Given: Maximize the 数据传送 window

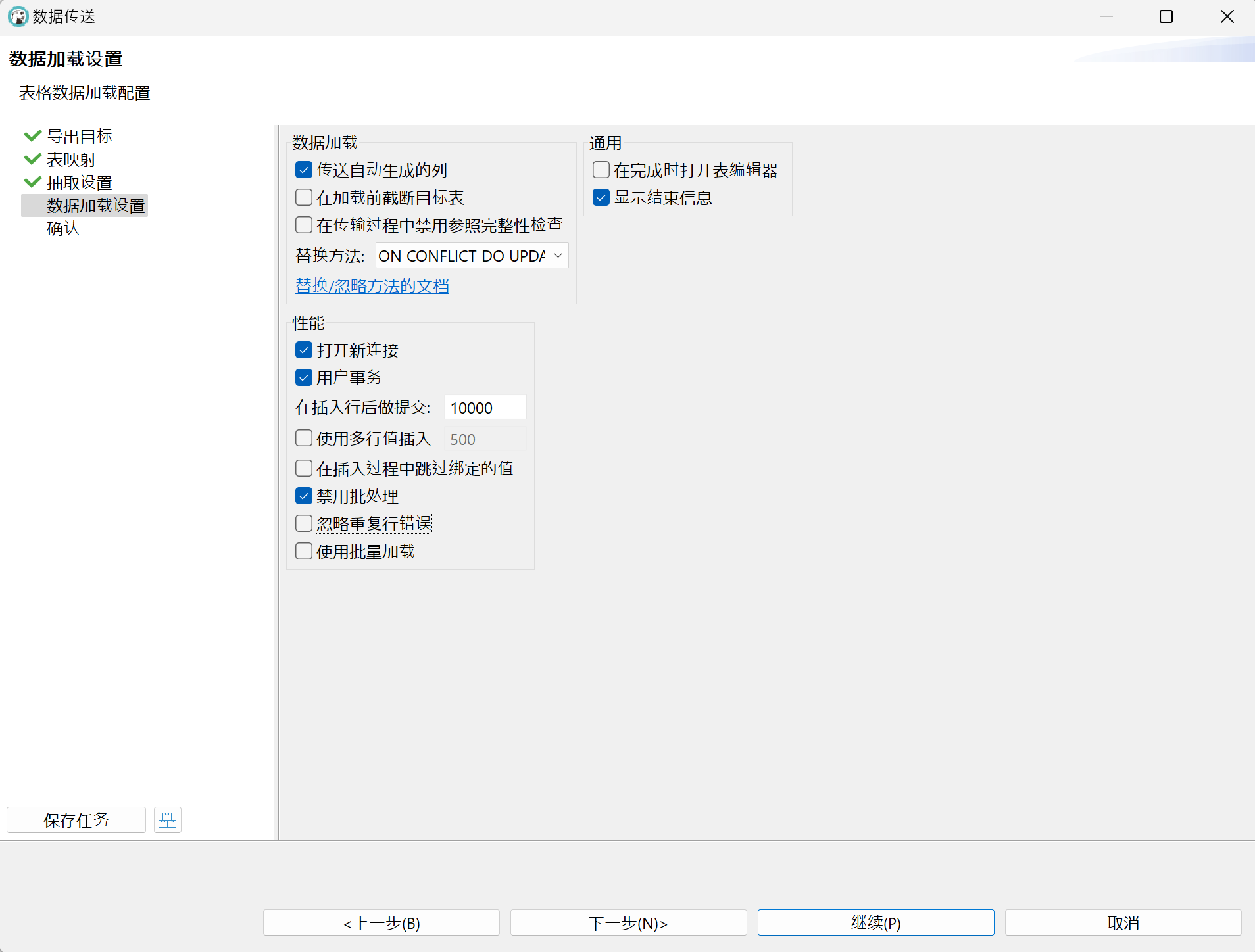Looking at the screenshot, I should click(1166, 16).
